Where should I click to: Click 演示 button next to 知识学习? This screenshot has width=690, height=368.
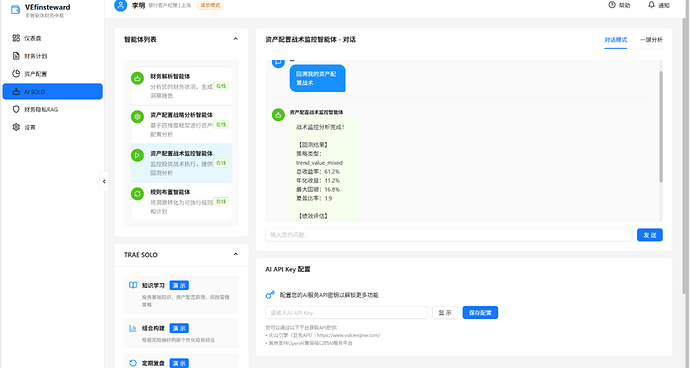(179, 285)
